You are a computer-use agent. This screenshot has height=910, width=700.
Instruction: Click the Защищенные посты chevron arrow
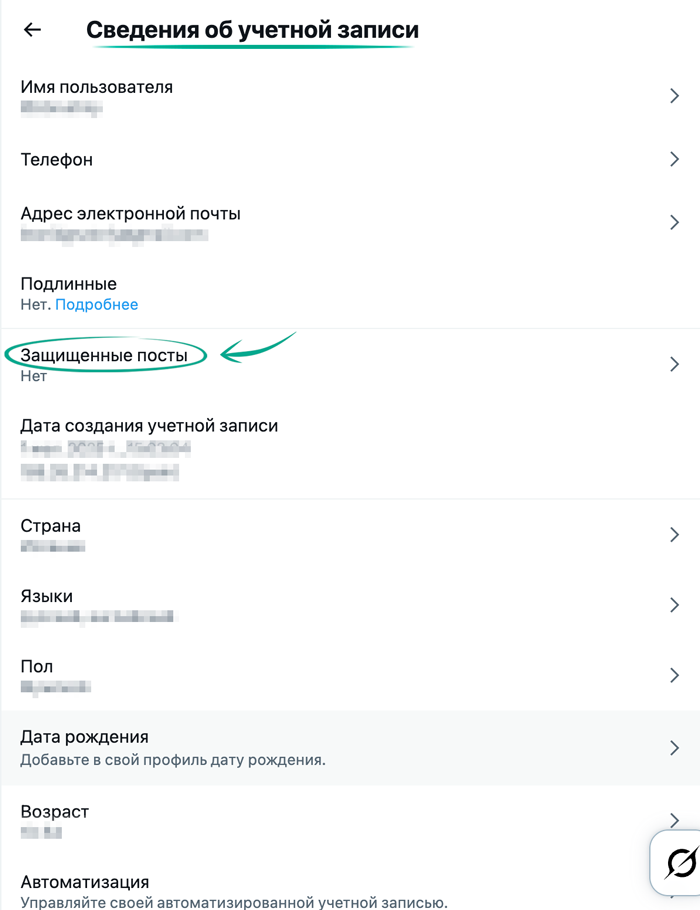[675, 364]
